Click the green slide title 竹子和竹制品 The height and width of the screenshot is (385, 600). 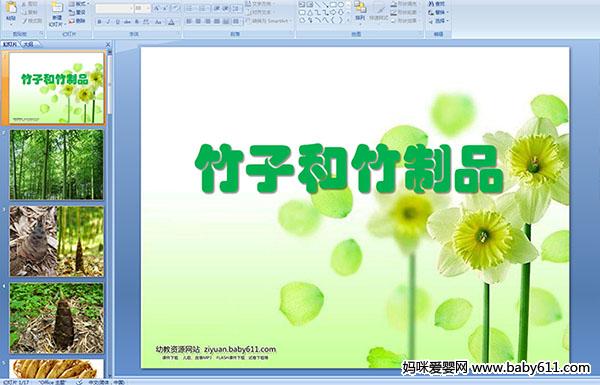pos(349,168)
